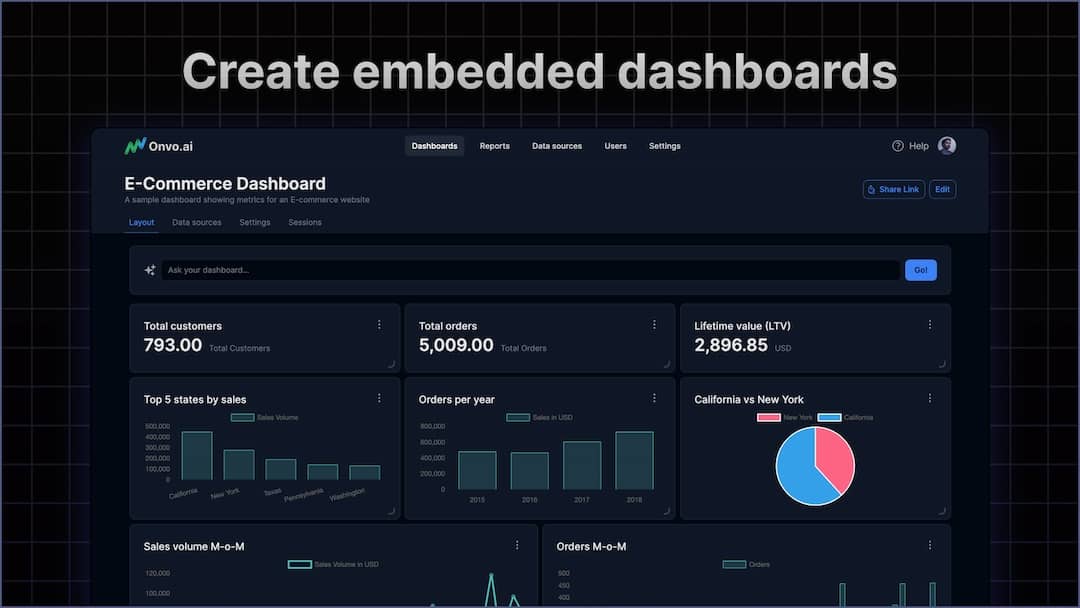Switch to the Reports navigation tab
The height and width of the screenshot is (608, 1080).
click(494, 145)
